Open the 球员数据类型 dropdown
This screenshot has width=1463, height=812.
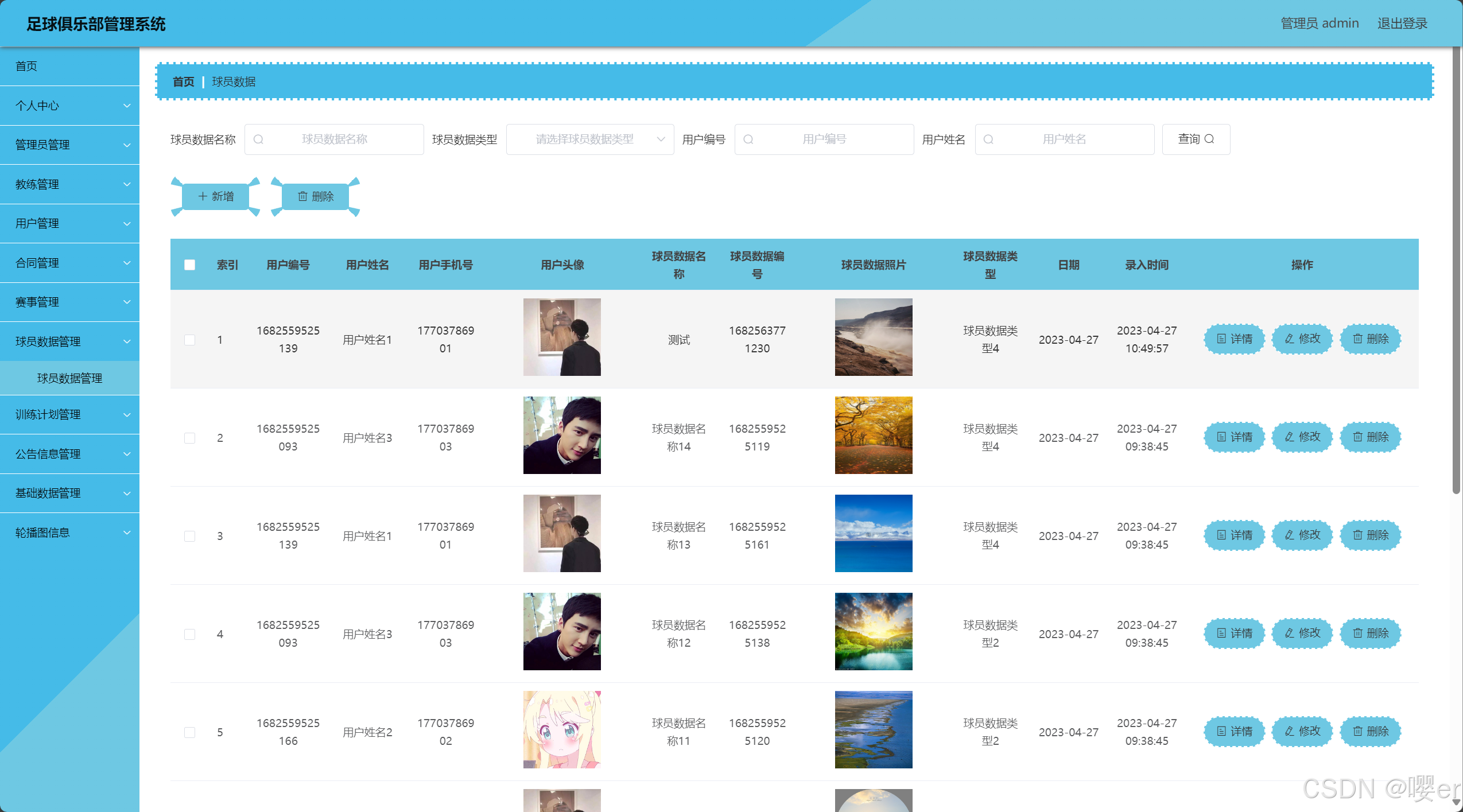(589, 139)
